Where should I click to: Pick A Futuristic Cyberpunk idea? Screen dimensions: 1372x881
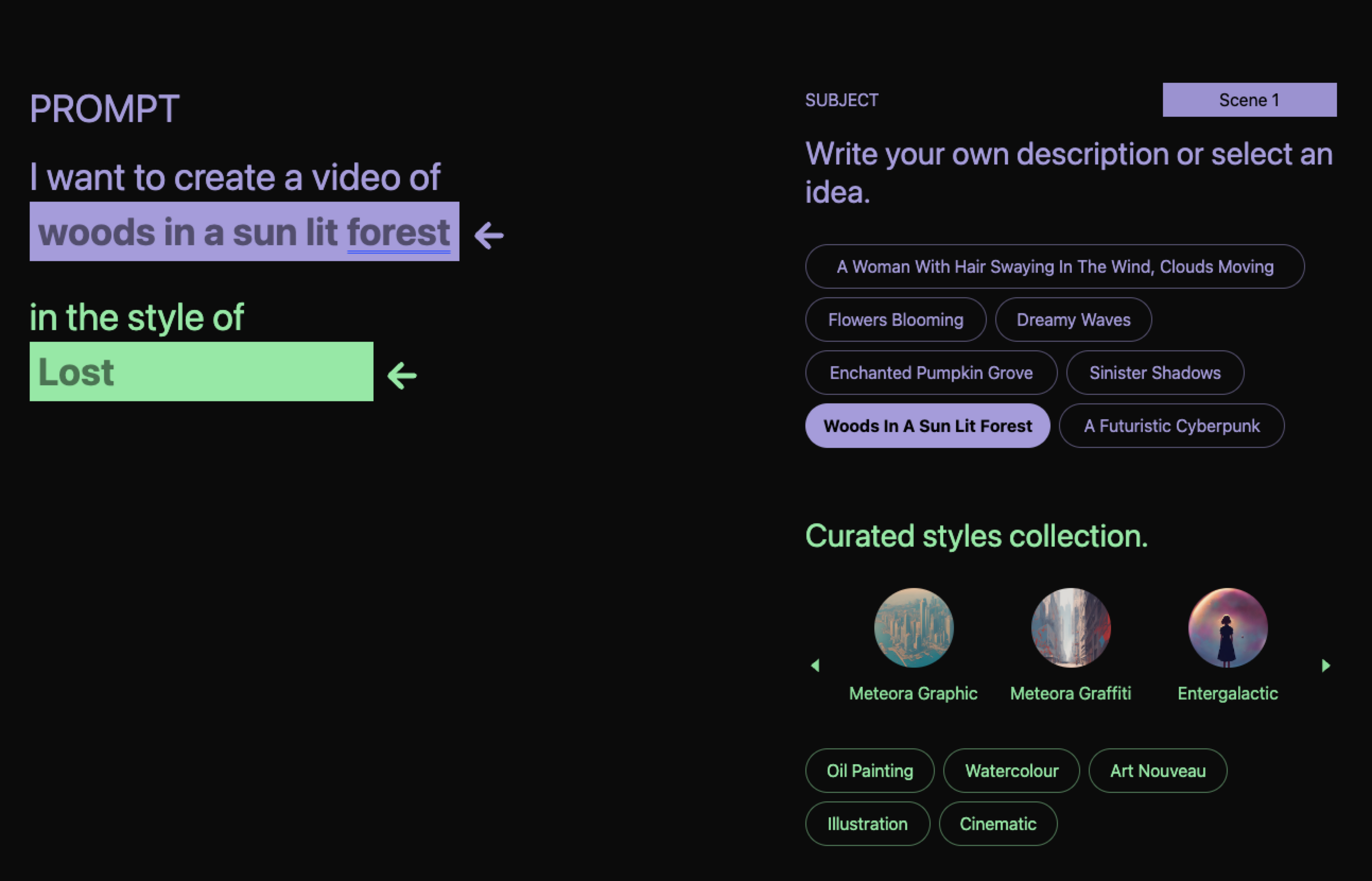coord(1171,426)
